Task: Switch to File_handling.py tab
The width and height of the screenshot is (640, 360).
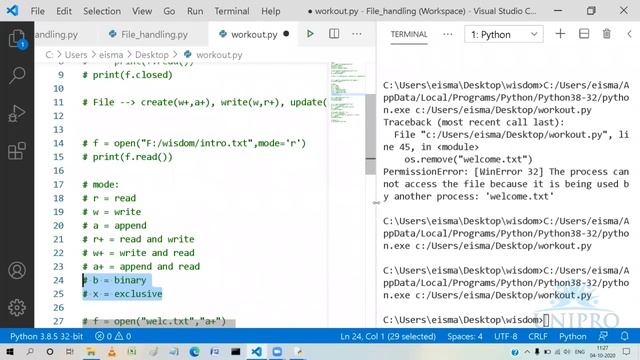Action: [x=153, y=34]
